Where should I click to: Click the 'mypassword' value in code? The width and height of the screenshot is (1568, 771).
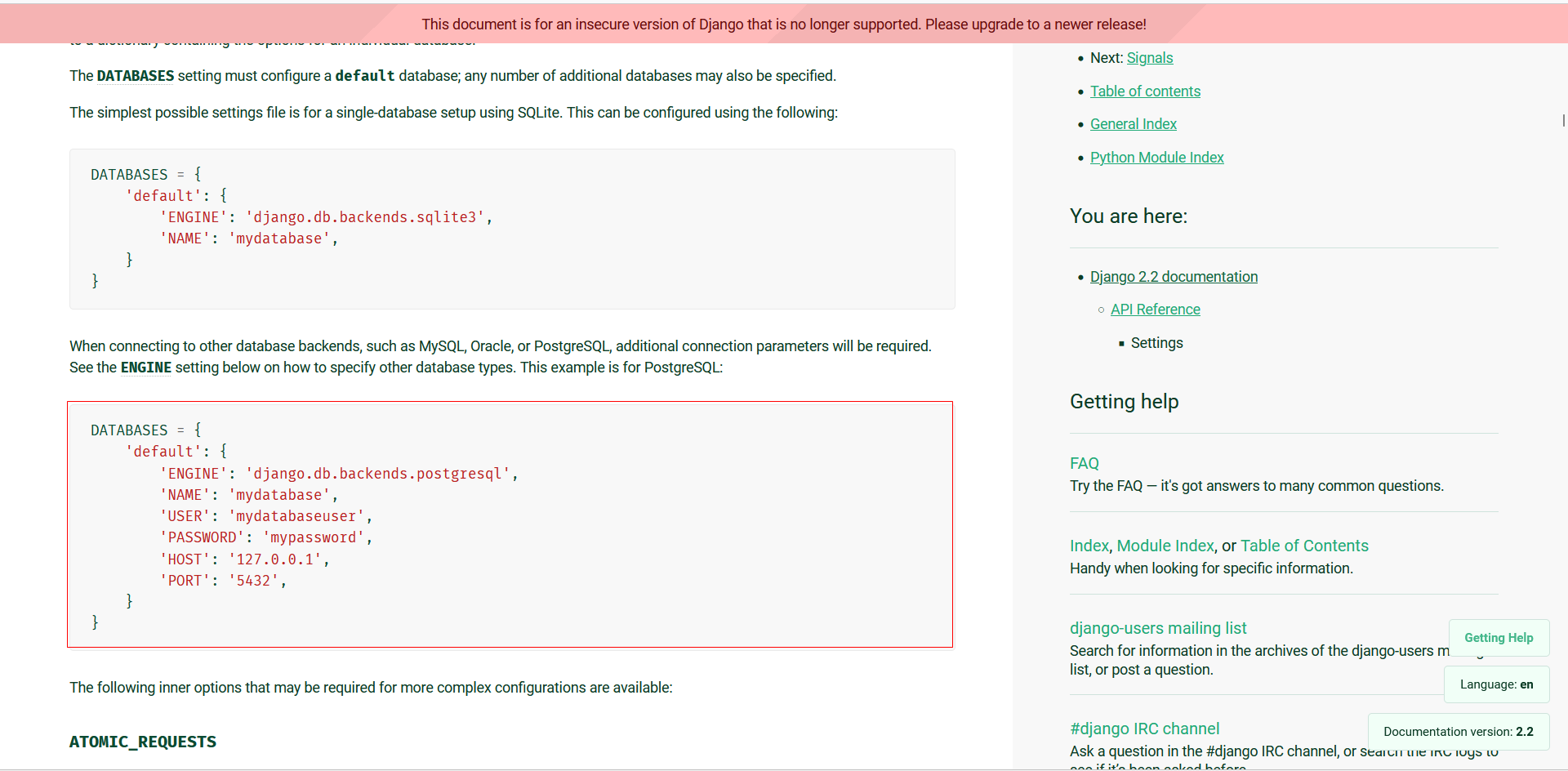click(x=313, y=537)
